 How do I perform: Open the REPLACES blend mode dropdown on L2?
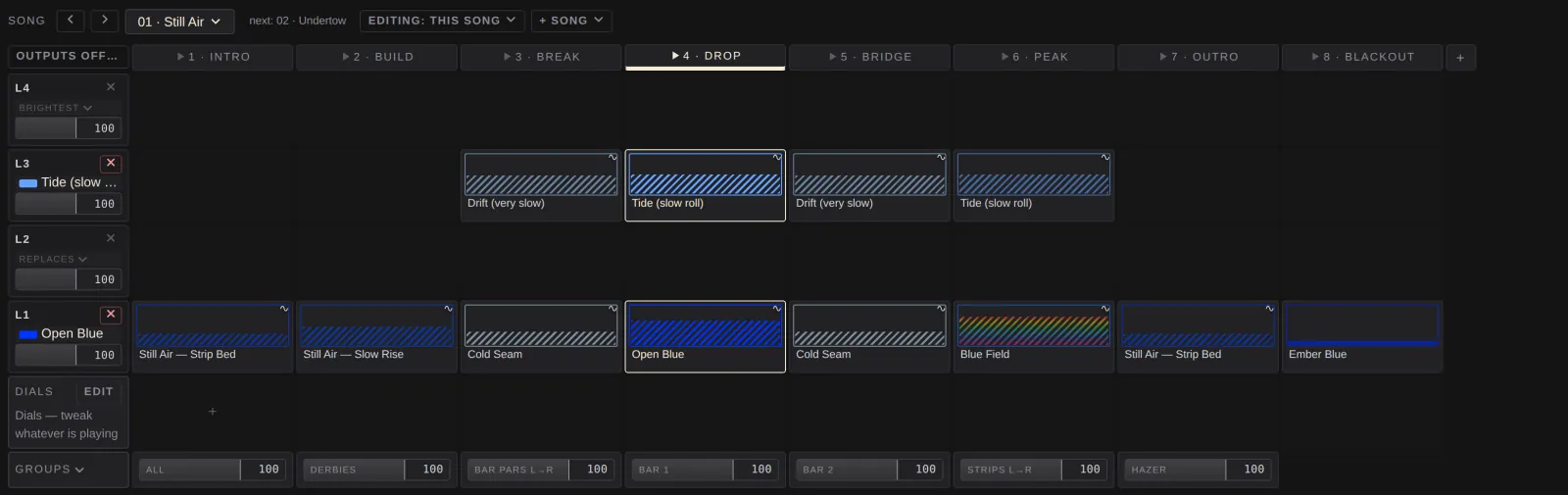click(53, 259)
